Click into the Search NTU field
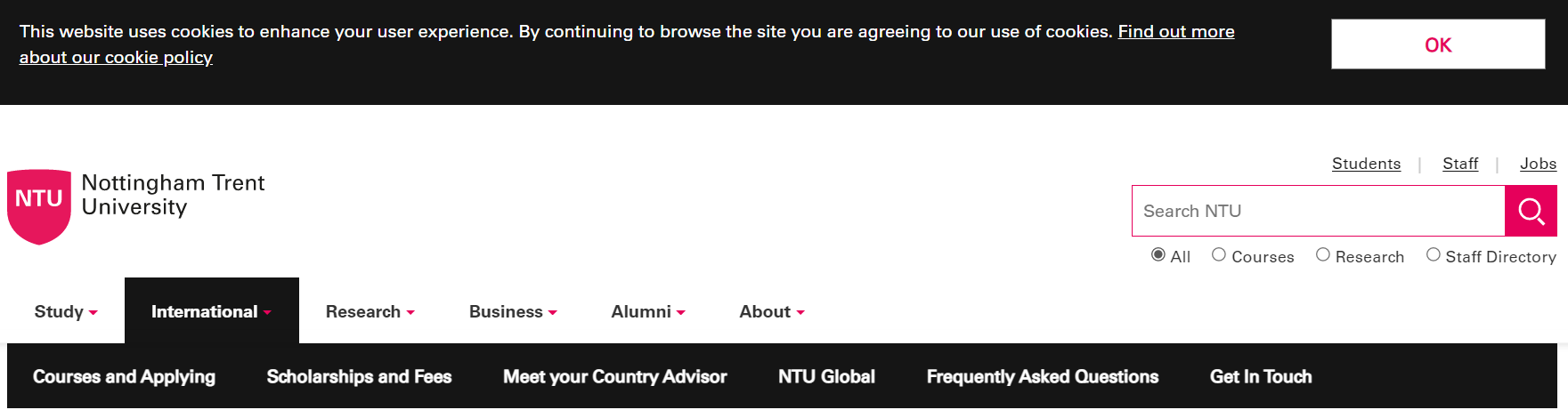Viewport: 1568px width, 418px height. coord(1318,211)
